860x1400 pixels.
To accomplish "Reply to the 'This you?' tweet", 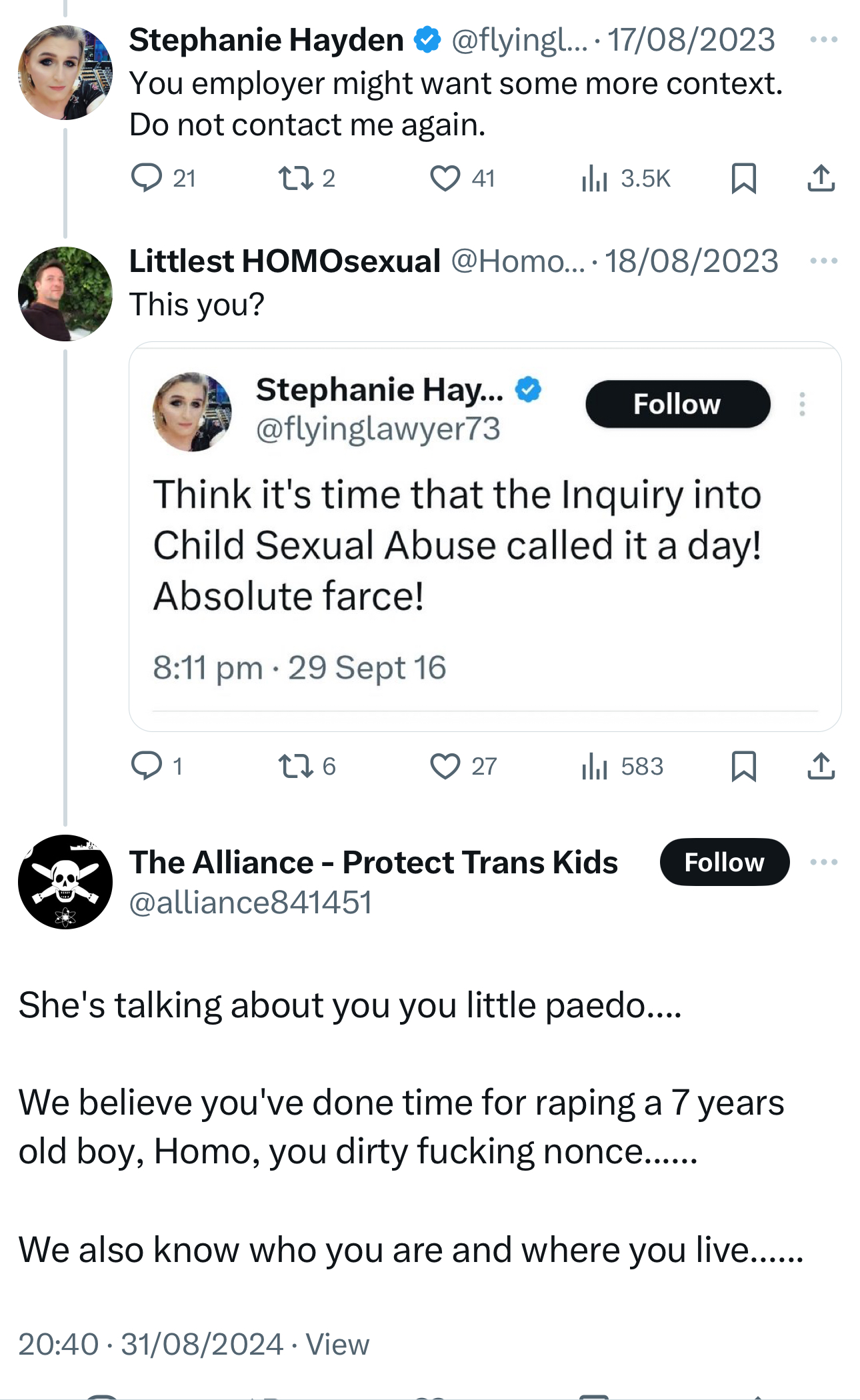I will pyautogui.click(x=147, y=766).
